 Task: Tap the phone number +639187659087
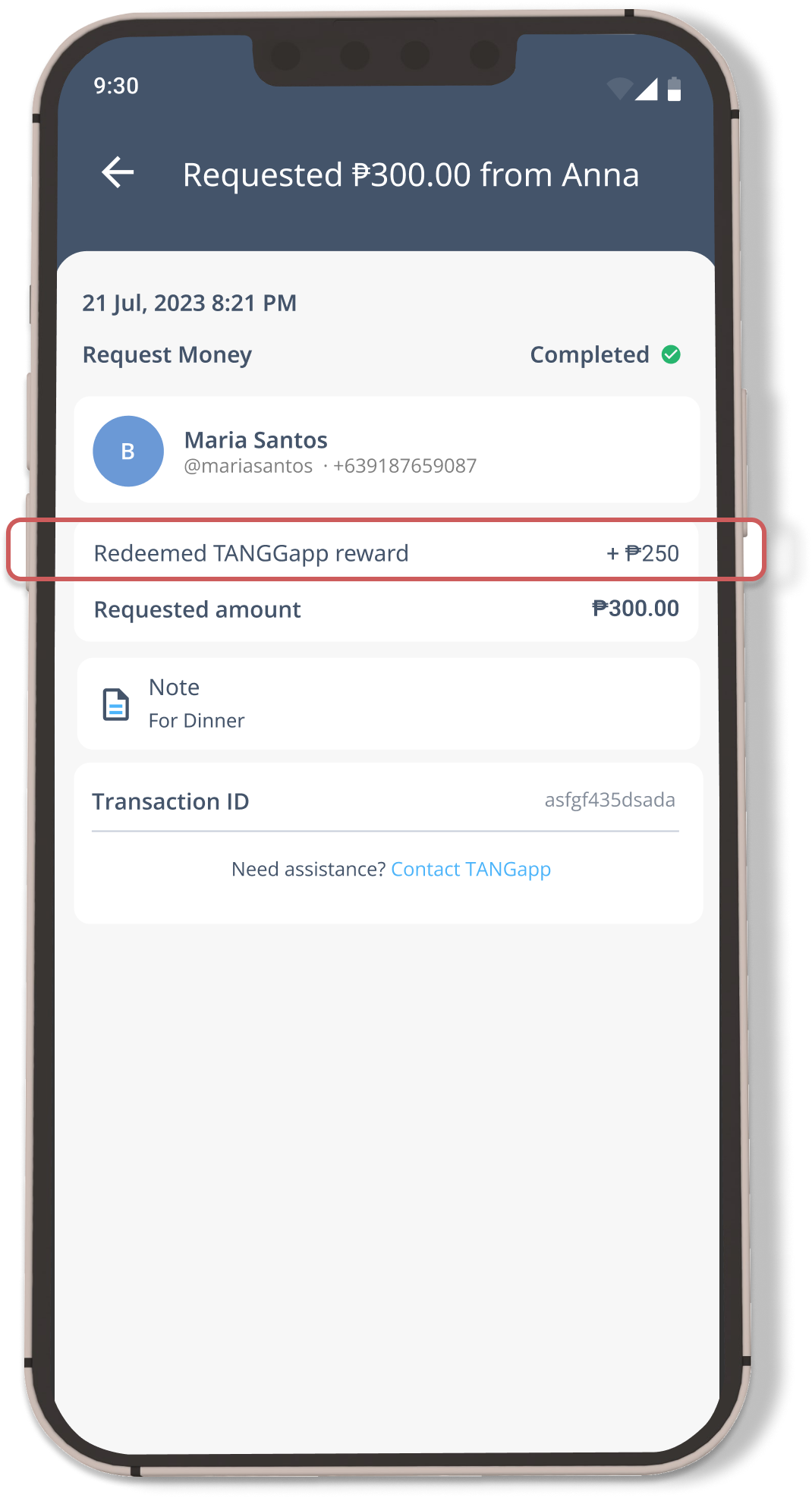404,466
